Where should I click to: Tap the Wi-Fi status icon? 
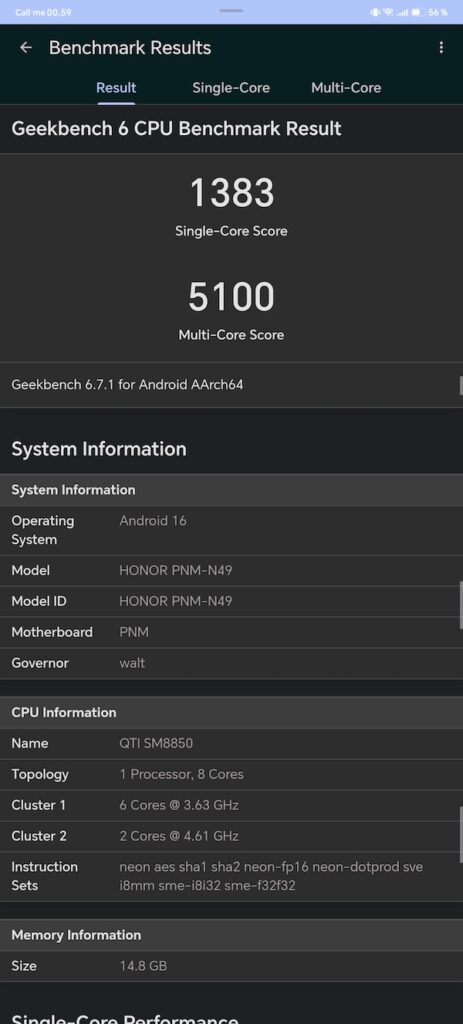pyautogui.click(x=389, y=12)
